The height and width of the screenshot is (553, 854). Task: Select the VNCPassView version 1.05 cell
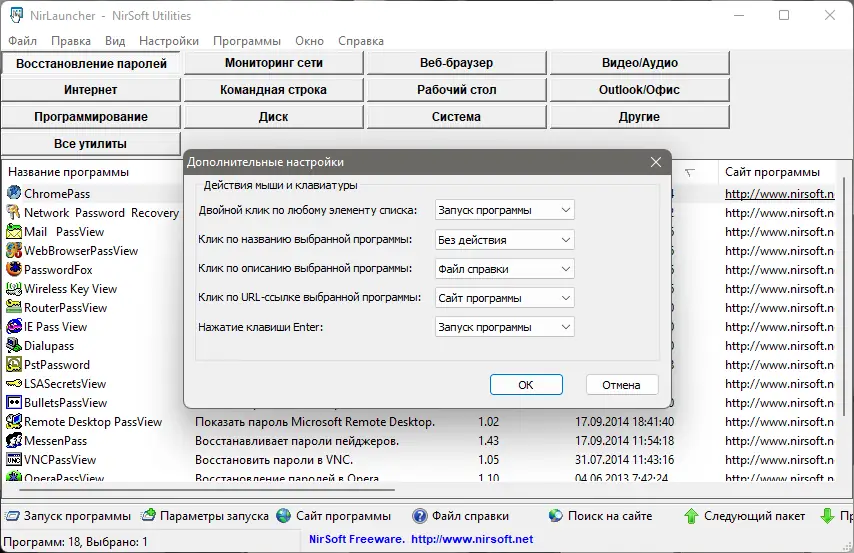489,460
